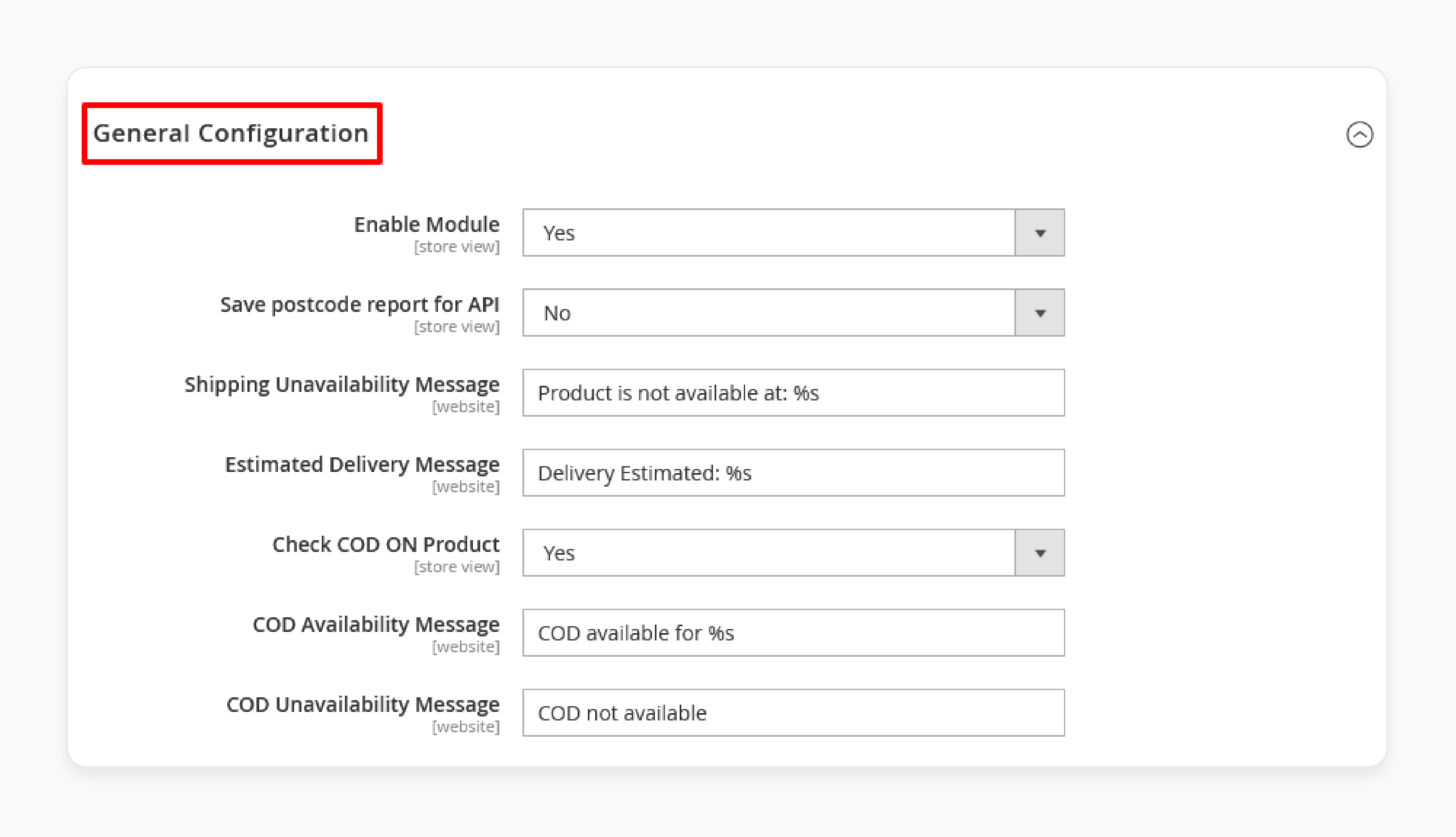
Task: Open the Check COD ON Product dropdown
Action: click(x=793, y=553)
